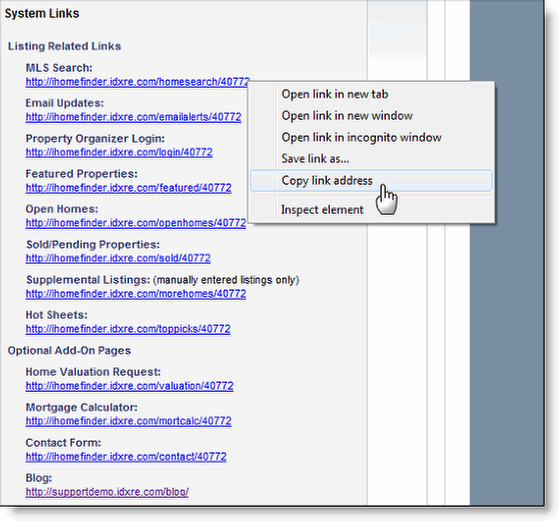560x522 pixels.
Task: Click the 'Optional Add-On Pages' section heading
Action: 69,351
